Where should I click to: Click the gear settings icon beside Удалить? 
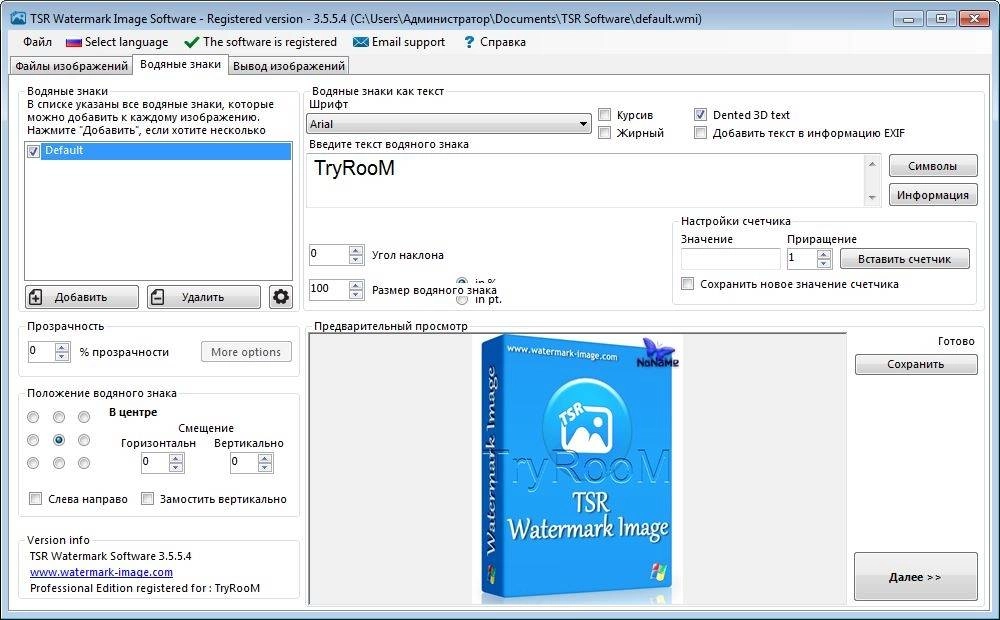[281, 297]
